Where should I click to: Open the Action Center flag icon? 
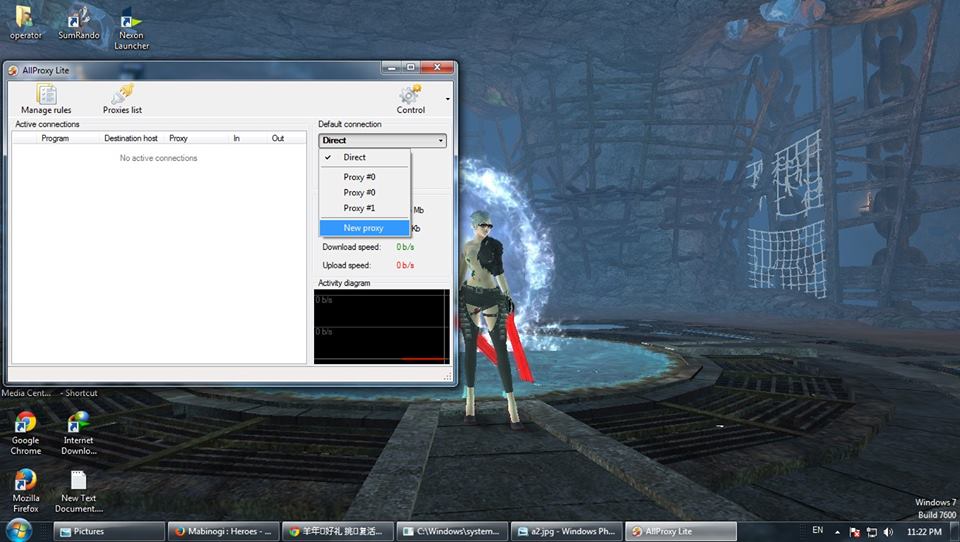(855, 532)
